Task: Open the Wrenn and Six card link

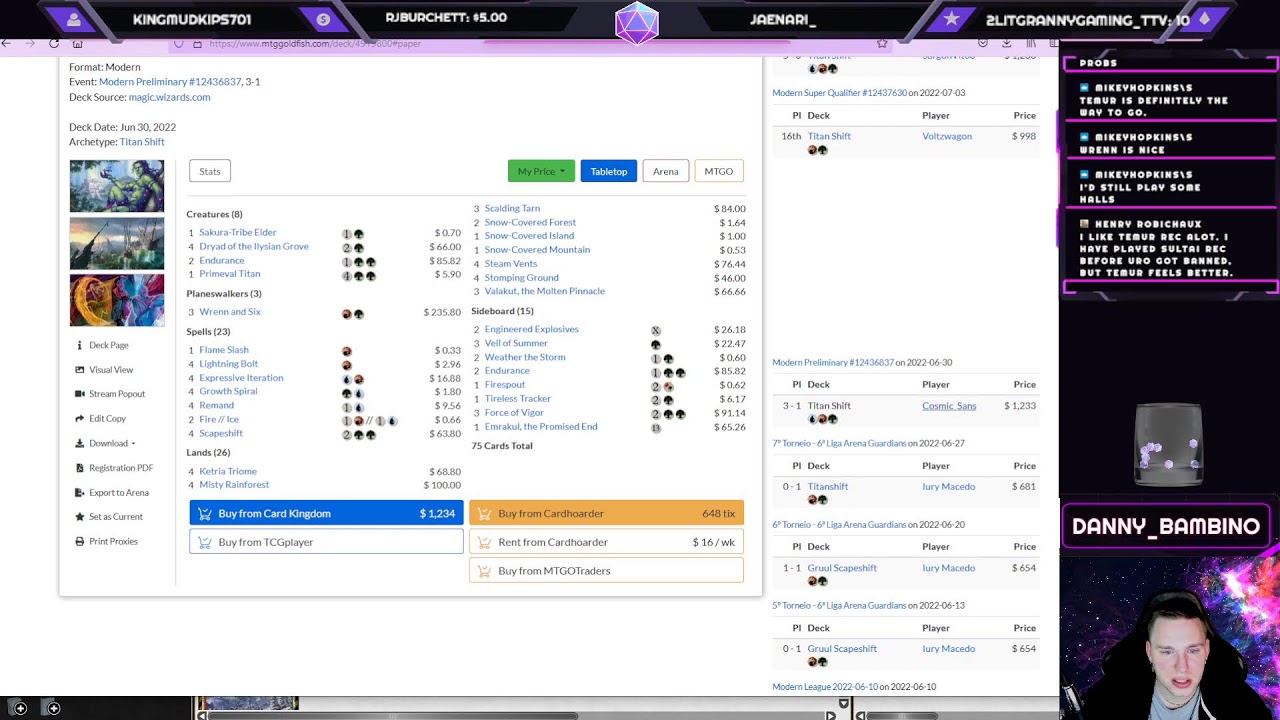Action: [x=230, y=312]
